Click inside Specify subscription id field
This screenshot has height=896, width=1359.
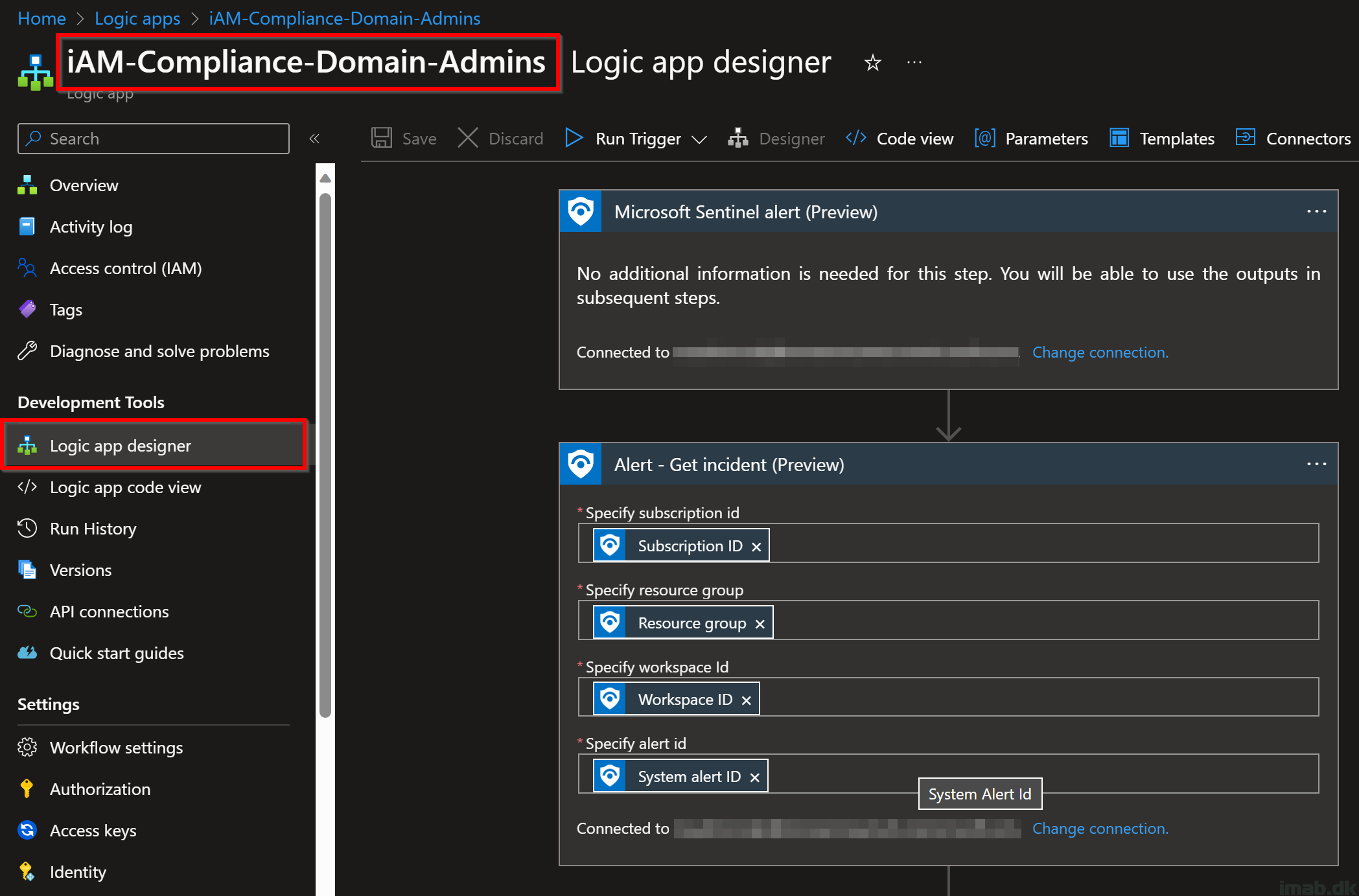coord(949,543)
